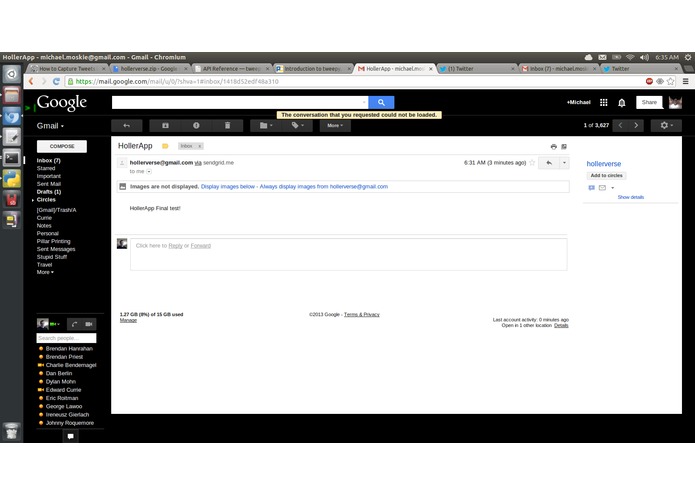Open the Chromium hamburger menu
Screen dimensions: 695x494
[x=686, y=82]
